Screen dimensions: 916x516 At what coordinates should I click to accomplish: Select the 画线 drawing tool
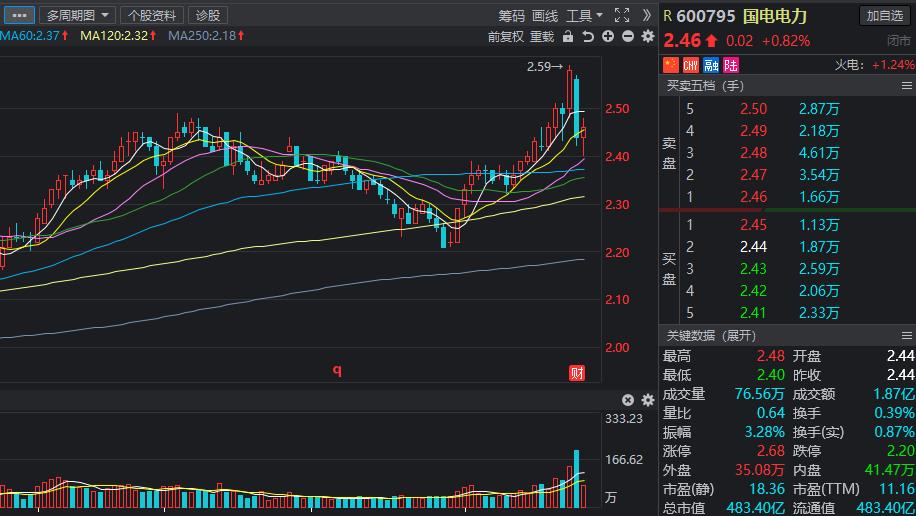click(x=545, y=16)
